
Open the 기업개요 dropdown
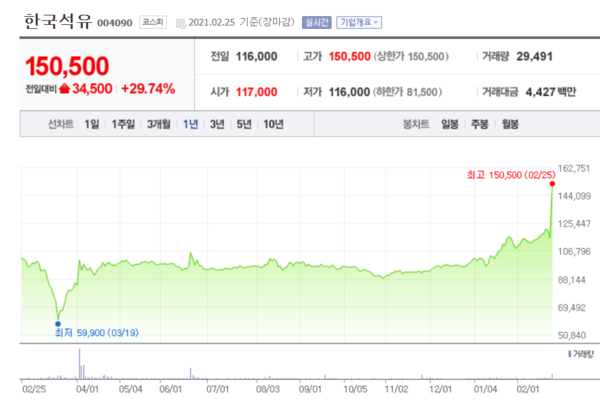tap(359, 23)
